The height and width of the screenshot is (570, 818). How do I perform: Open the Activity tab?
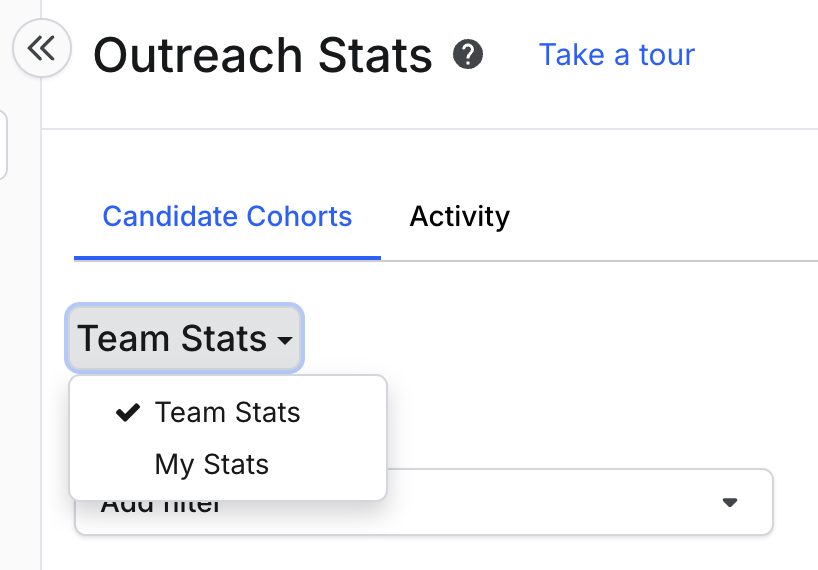click(459, 216)
